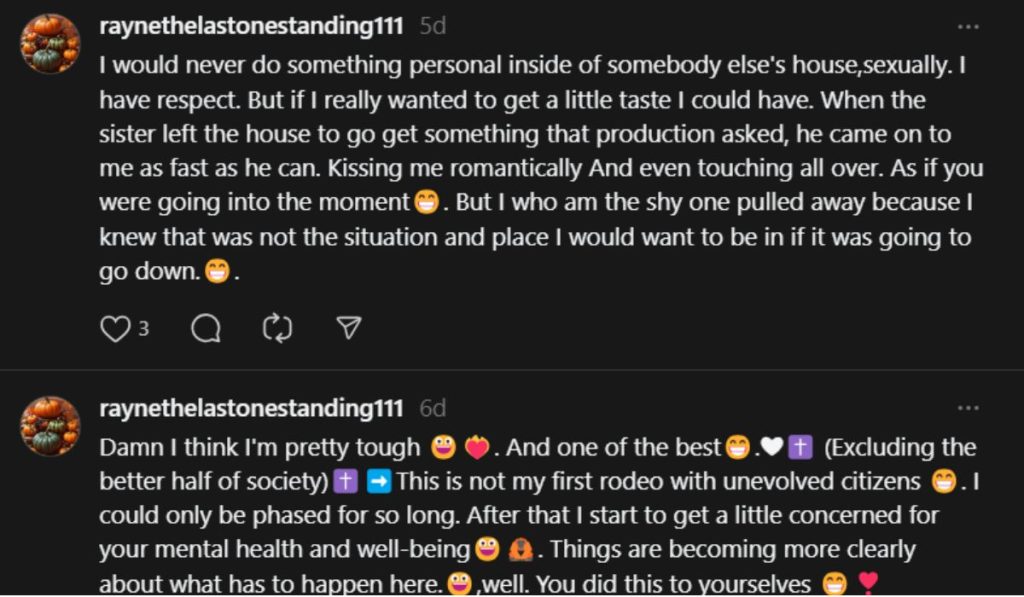Open the reply bubble on the first post
This screenshot has width=1024, height=597.
click(206, 328)
